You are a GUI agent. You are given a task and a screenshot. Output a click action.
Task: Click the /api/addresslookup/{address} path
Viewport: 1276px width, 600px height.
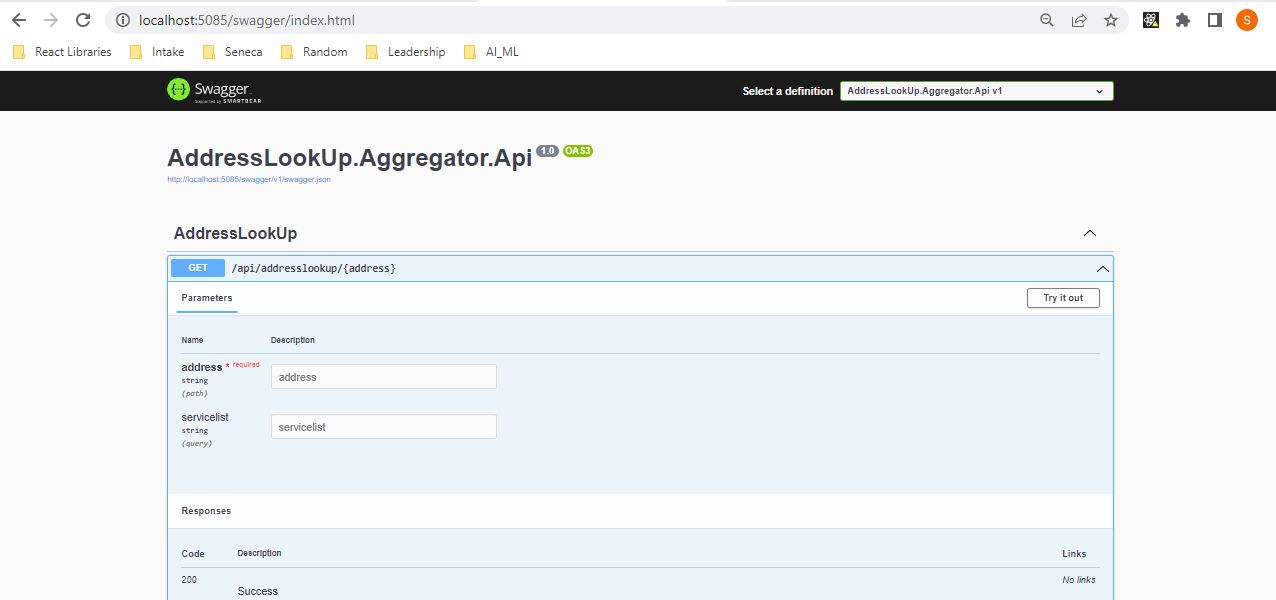click(x=313, y=268)
